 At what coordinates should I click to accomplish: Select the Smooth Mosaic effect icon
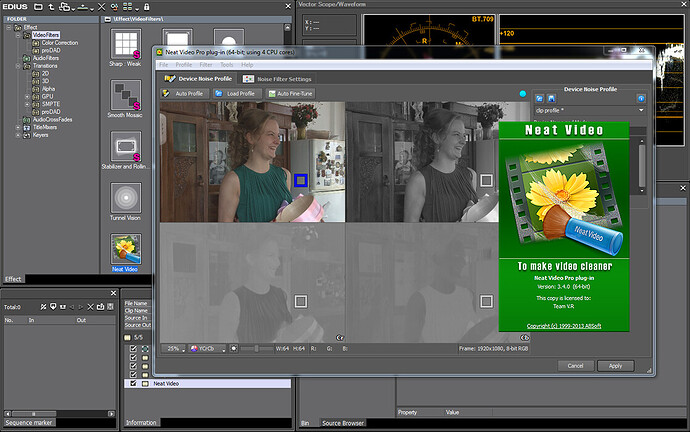click(x=126, y=95)
